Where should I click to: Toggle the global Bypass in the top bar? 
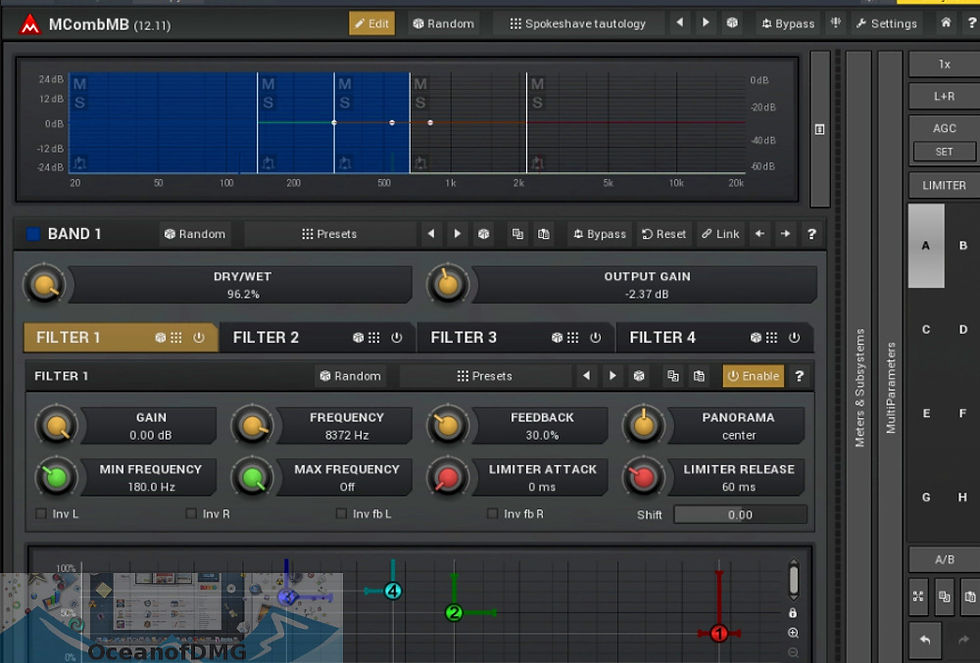788,23
